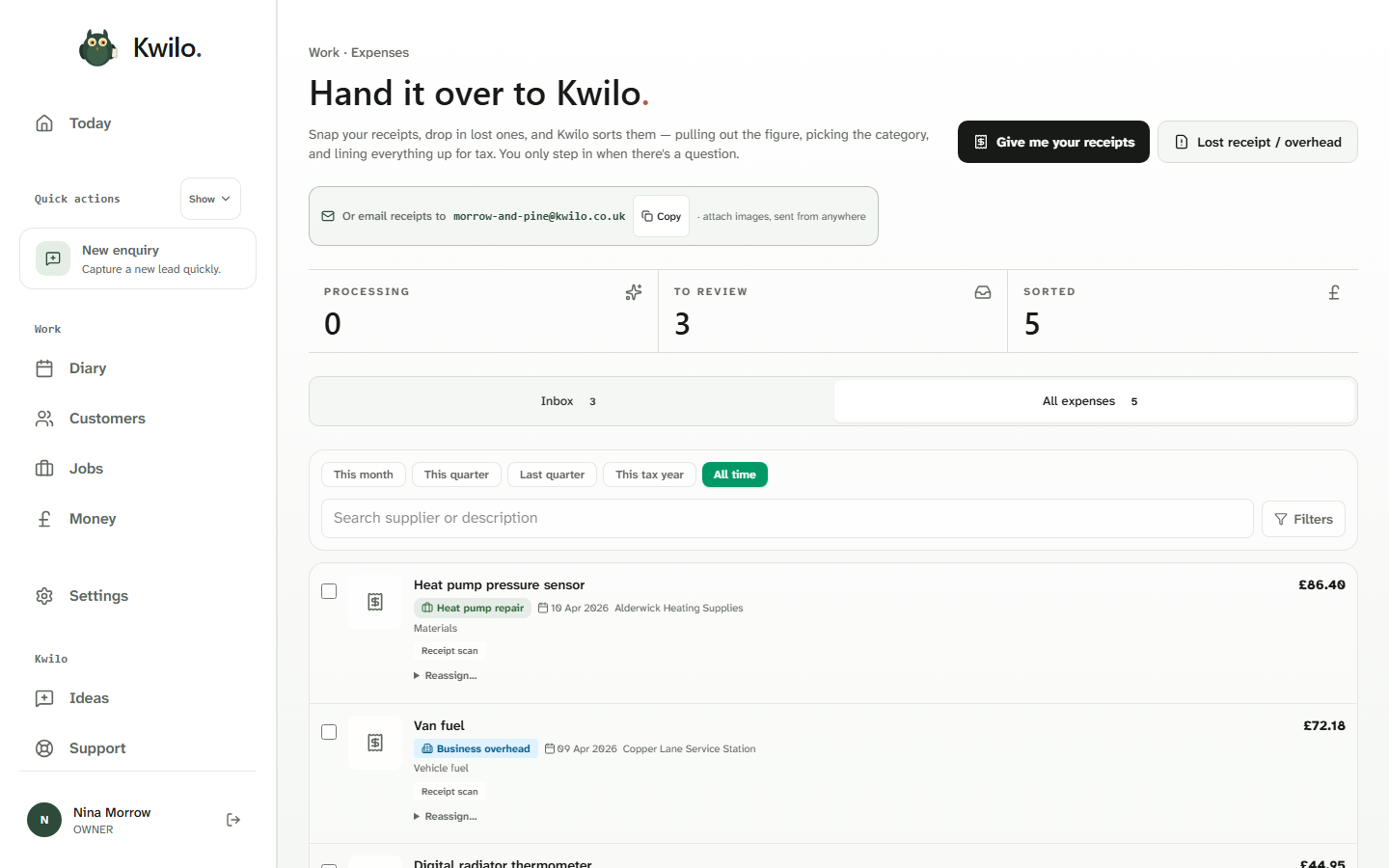The height and width of the screenshot is (868, 1389).
Task: Filter by This quarter
Action: [456, 475]
